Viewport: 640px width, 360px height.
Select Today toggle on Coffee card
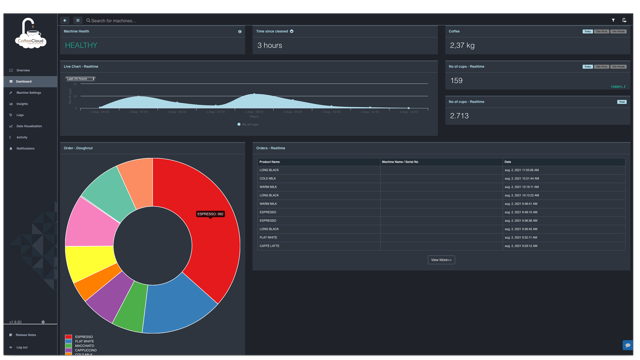pyautogui.click(x=587, y=31)
